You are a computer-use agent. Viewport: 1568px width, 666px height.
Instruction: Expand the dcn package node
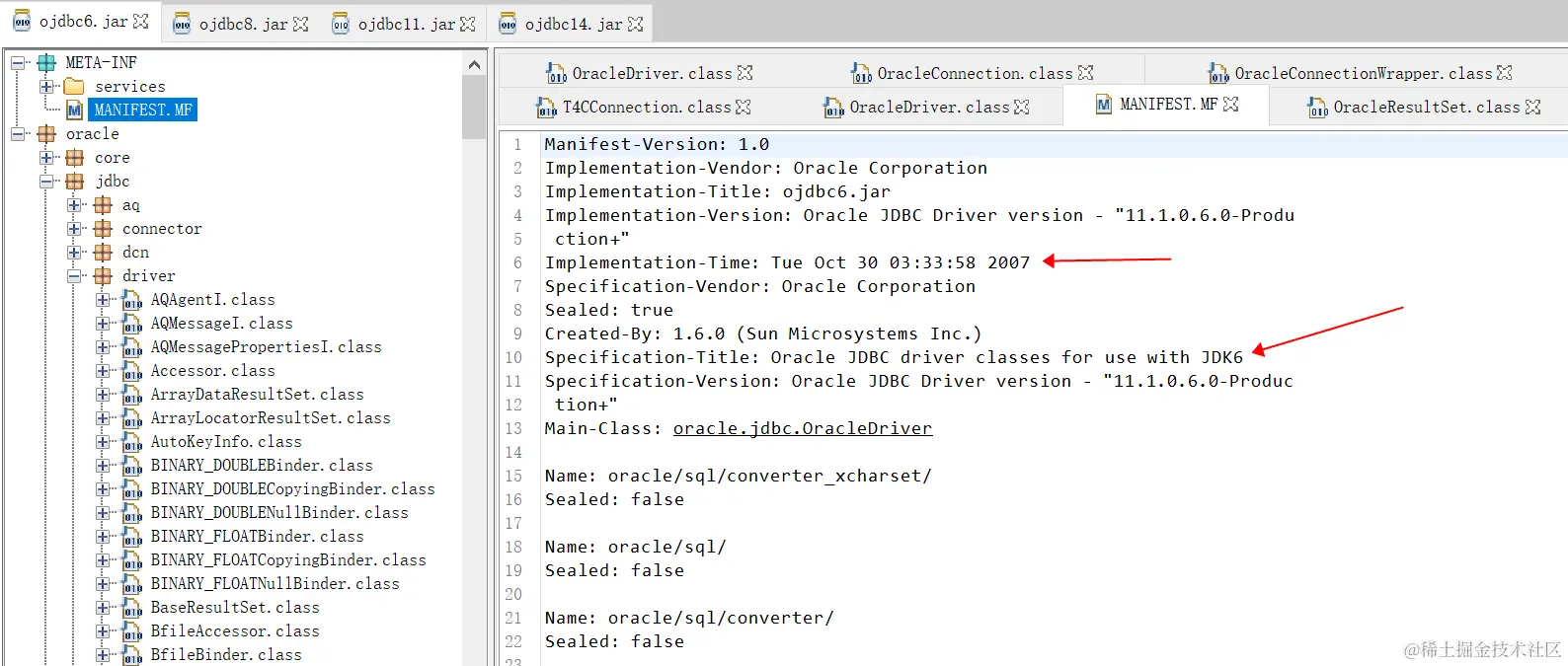pos(74,253)
